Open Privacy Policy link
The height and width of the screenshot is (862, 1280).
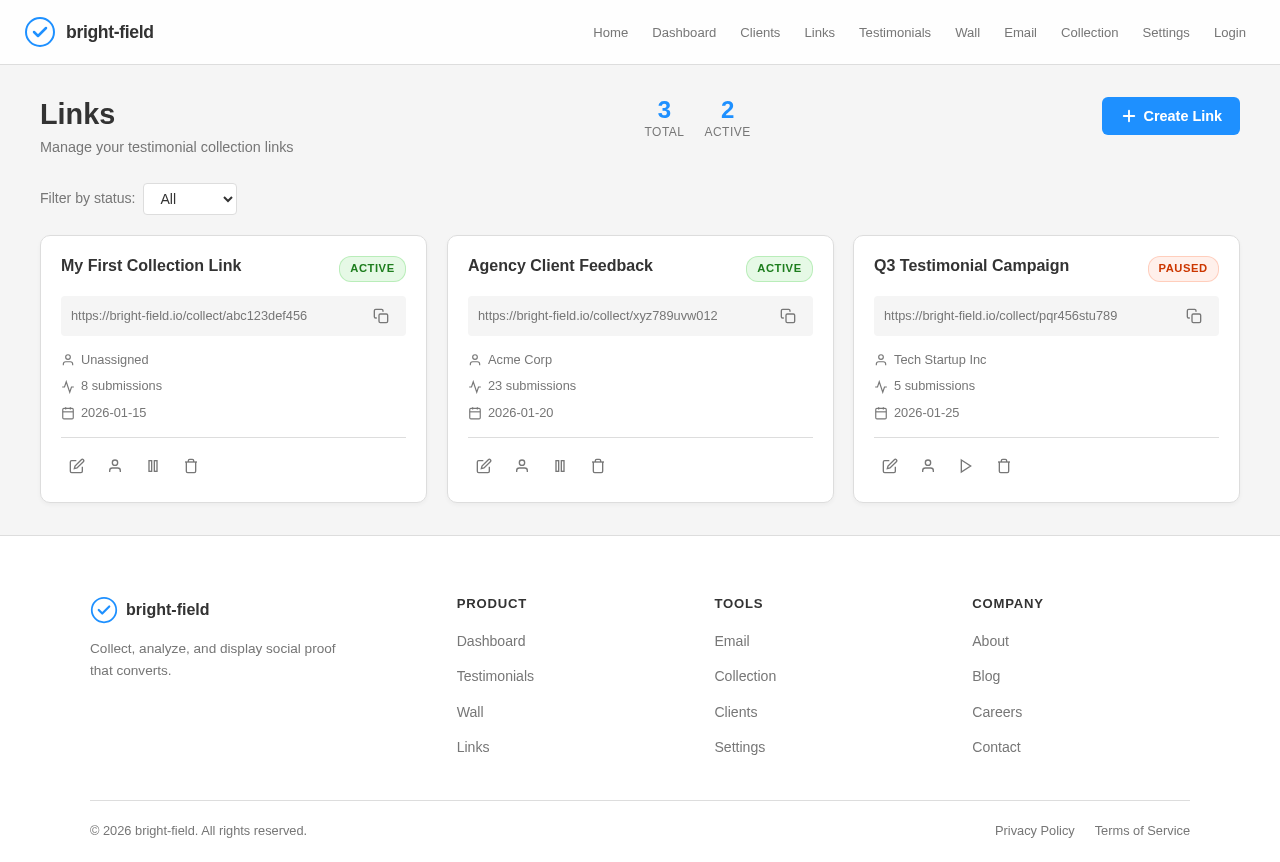point(1035,830)
